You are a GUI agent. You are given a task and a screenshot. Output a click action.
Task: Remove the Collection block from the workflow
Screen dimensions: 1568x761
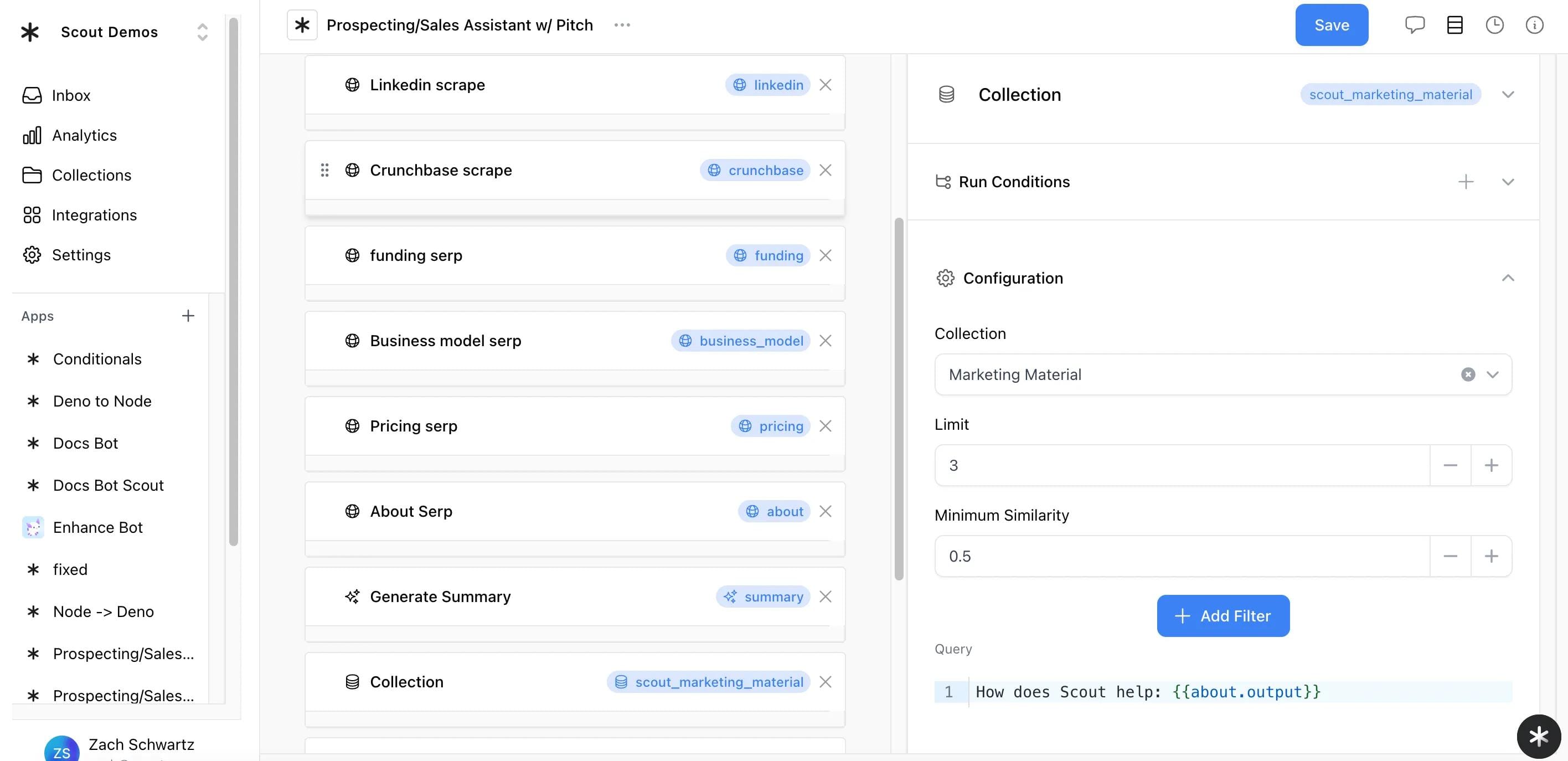pyautogui.click(x=826, y=681)
